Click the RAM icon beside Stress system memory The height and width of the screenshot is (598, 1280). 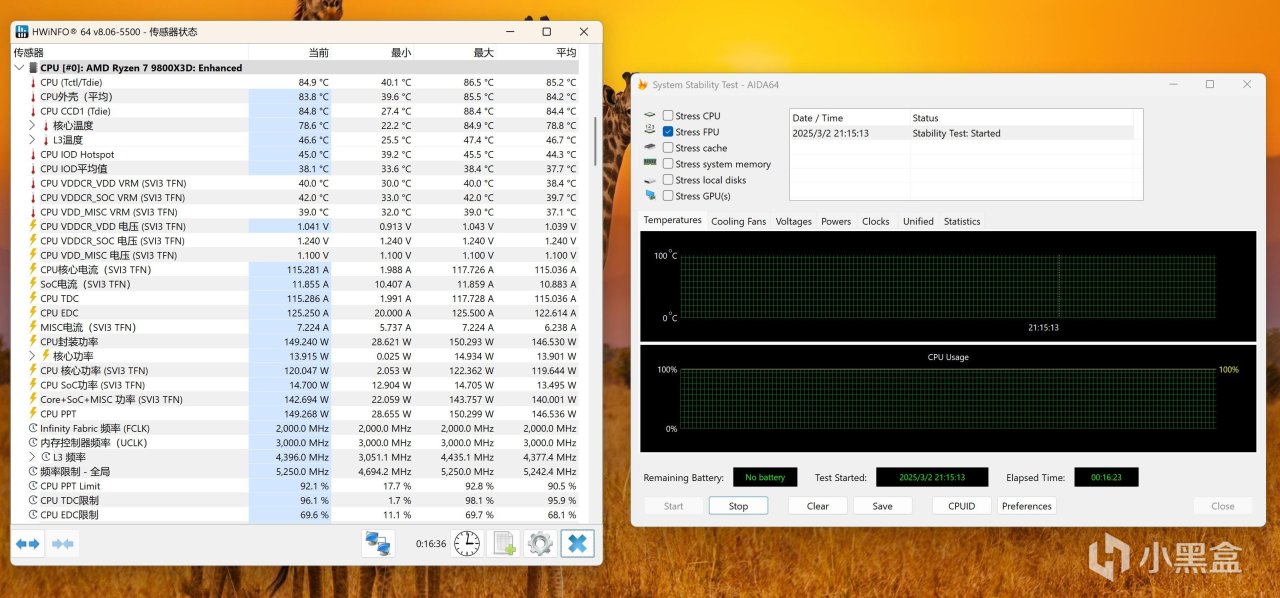coord(650,164)
